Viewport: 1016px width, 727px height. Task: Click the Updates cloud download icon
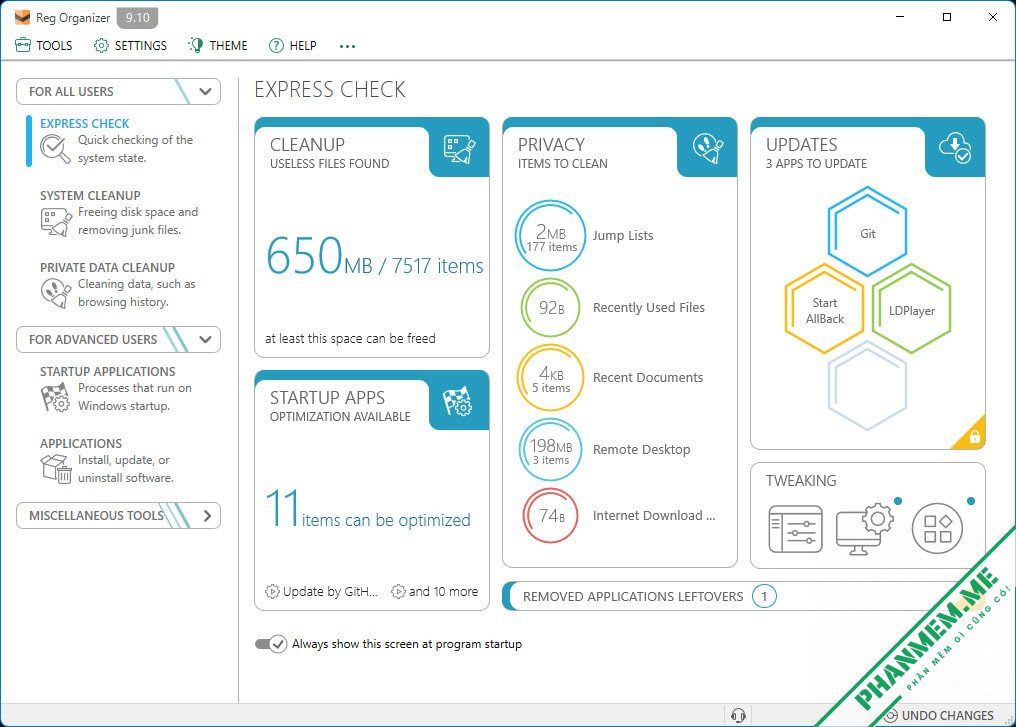coord(955,148)
